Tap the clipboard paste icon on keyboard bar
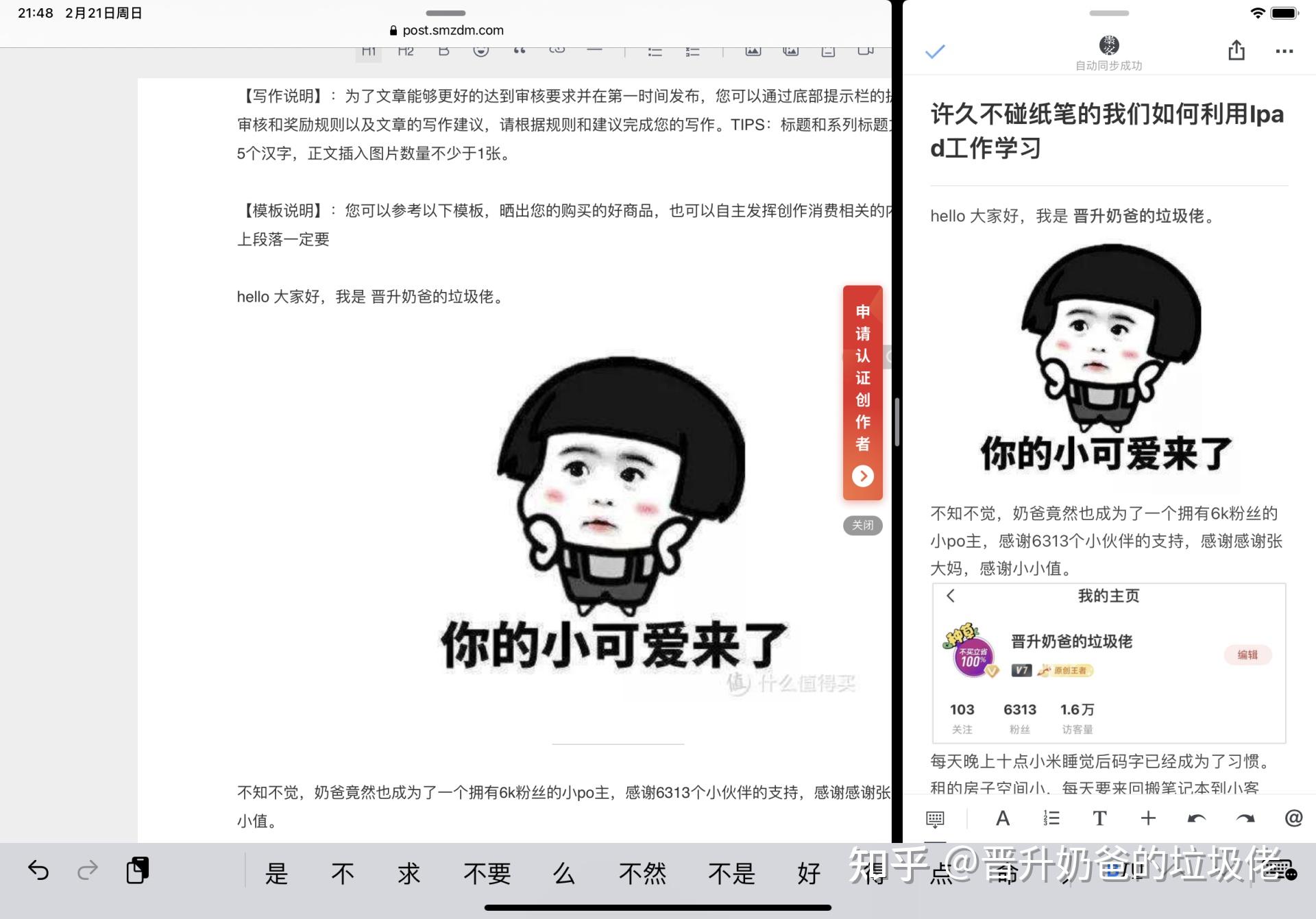This screenshot has height=919, width=1316. pos(138,870)
